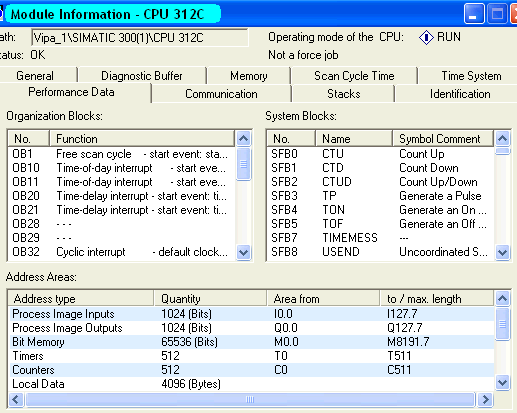517x413 pixels.
Task: Select the OB10 Time-of-day interrupt row
Action: [x=121, y=168]
